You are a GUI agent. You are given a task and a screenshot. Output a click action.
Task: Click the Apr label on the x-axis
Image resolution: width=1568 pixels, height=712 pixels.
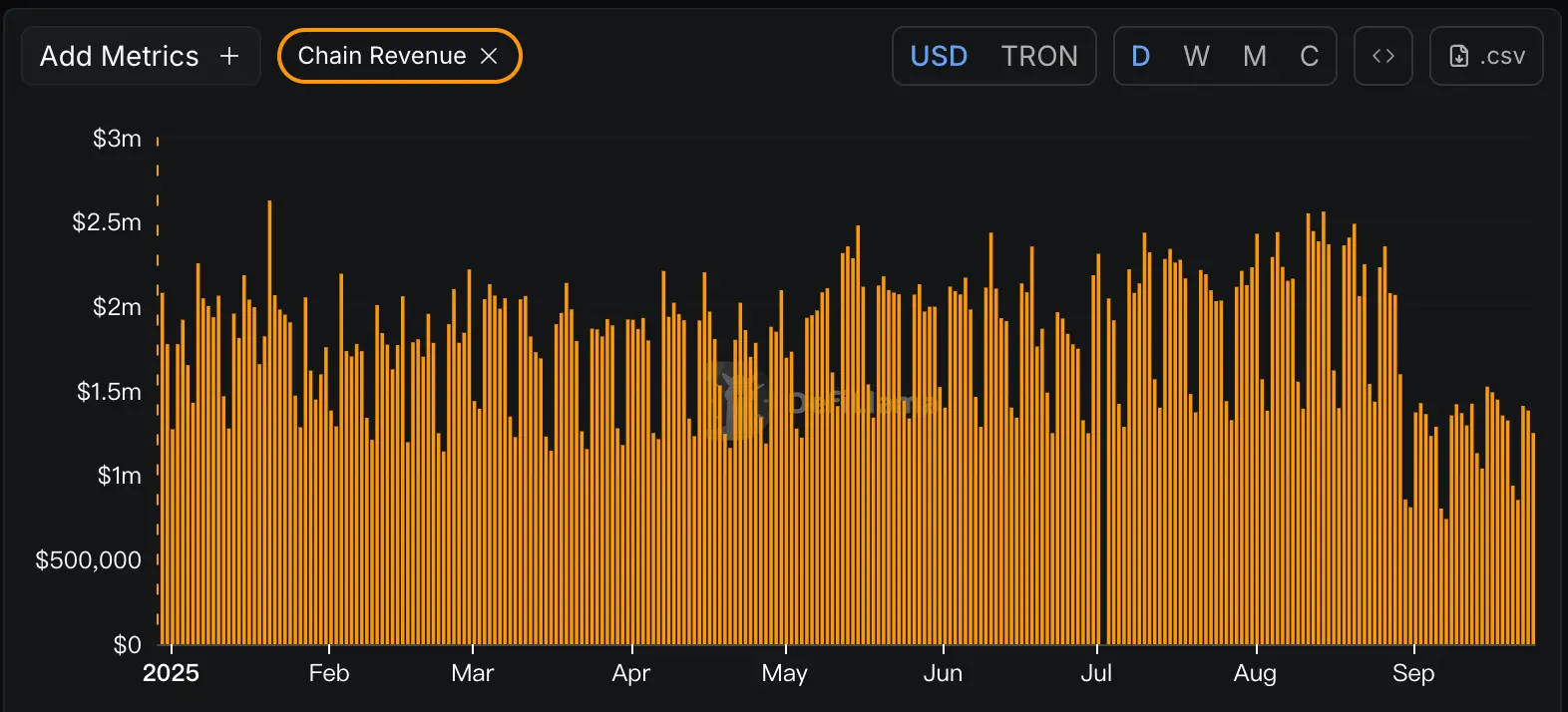(x=631, y=673)
